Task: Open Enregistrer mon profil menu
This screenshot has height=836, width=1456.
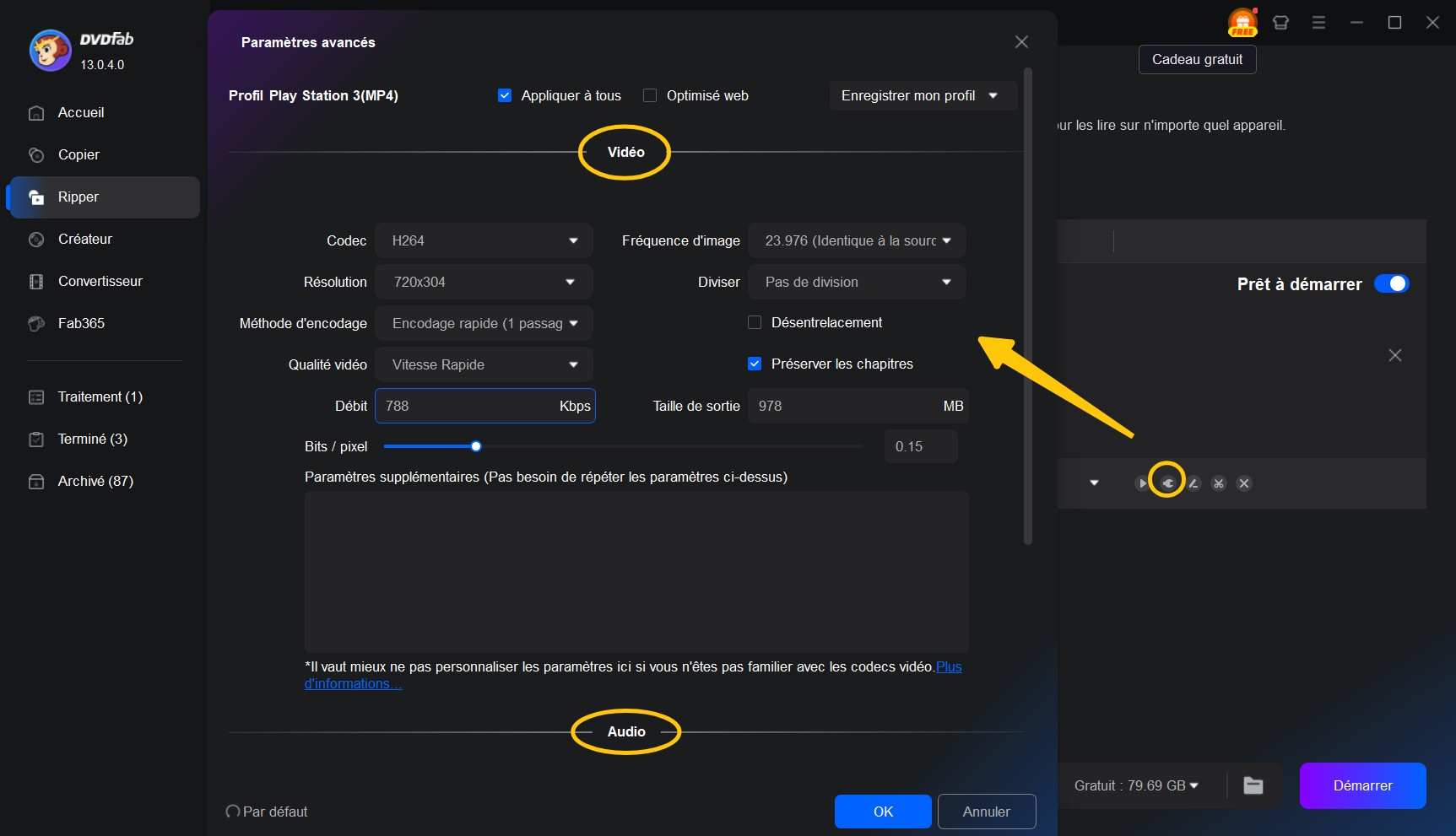Action: pos(922,95)
